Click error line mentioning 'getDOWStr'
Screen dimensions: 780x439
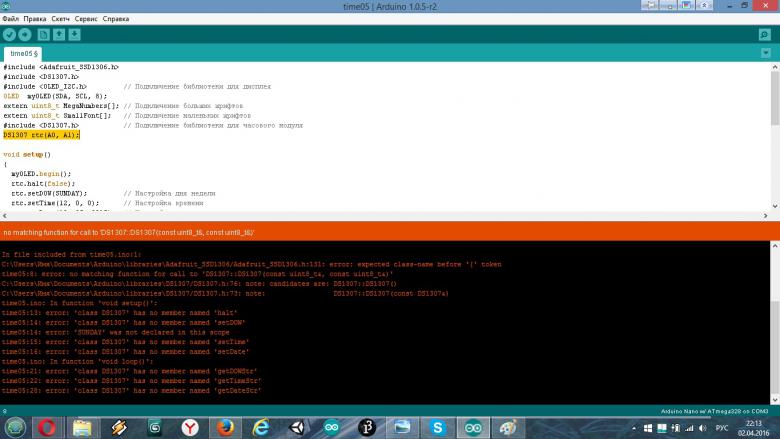pos(129,371)
